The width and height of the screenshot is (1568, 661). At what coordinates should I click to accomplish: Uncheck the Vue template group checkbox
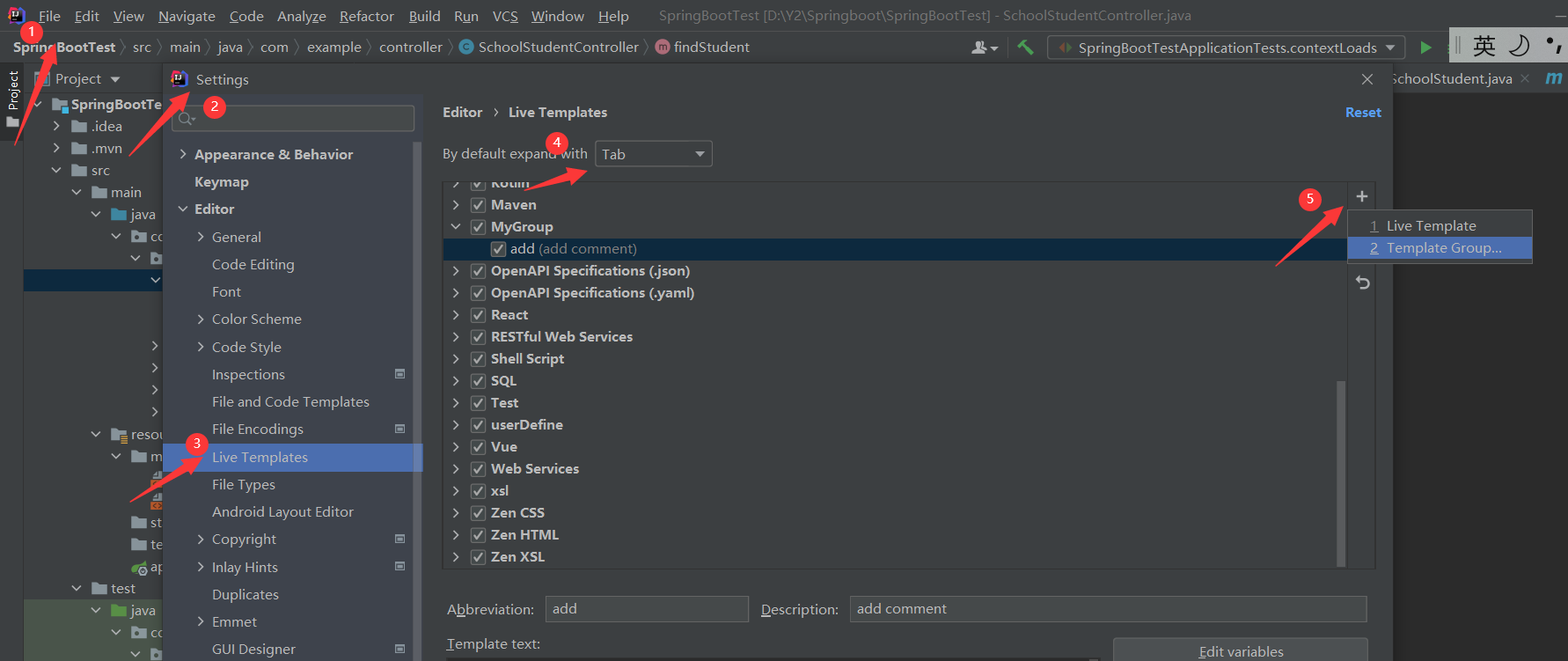478,447
